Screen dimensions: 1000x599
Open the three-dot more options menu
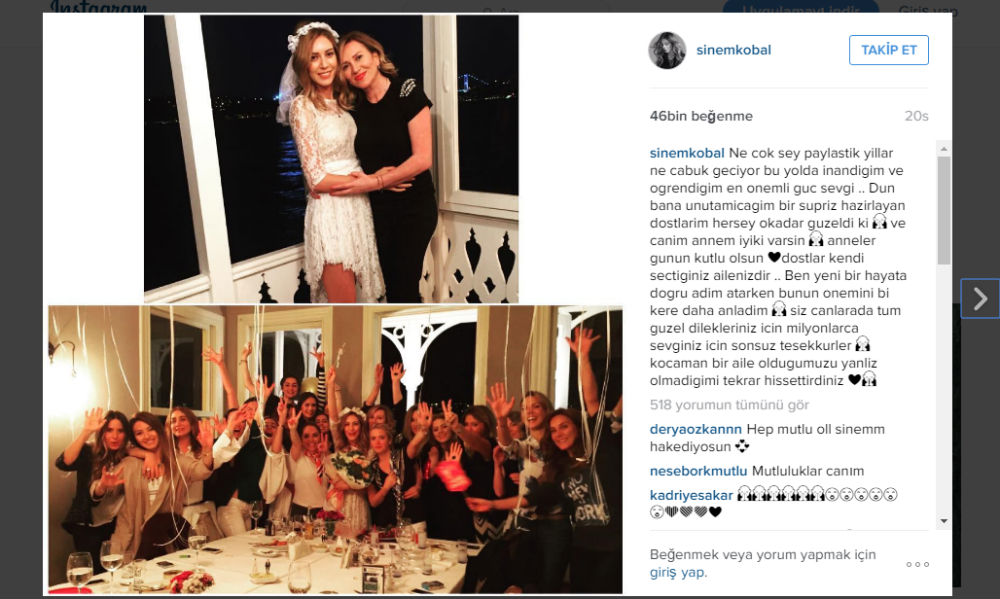click(917, 565)
